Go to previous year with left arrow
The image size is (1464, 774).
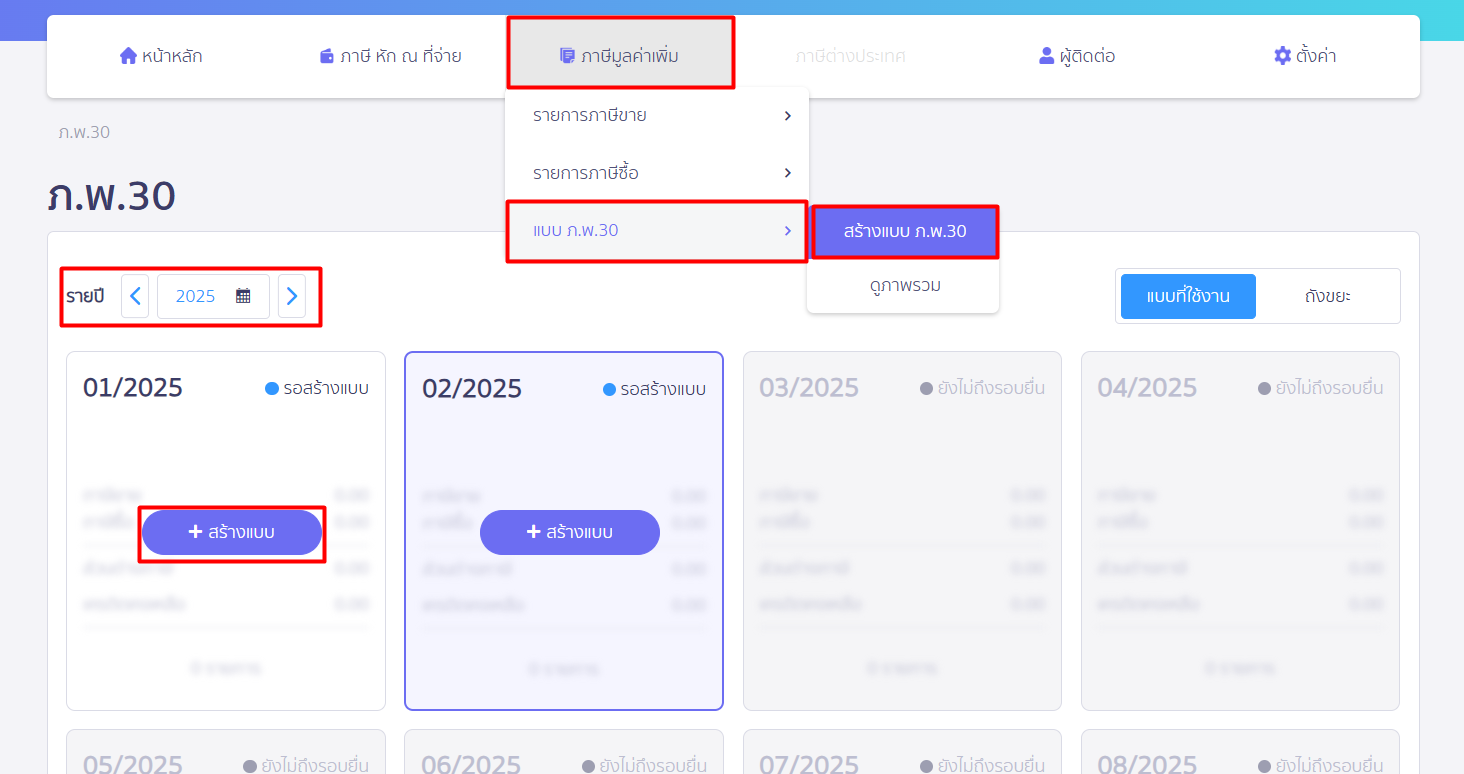135,296
